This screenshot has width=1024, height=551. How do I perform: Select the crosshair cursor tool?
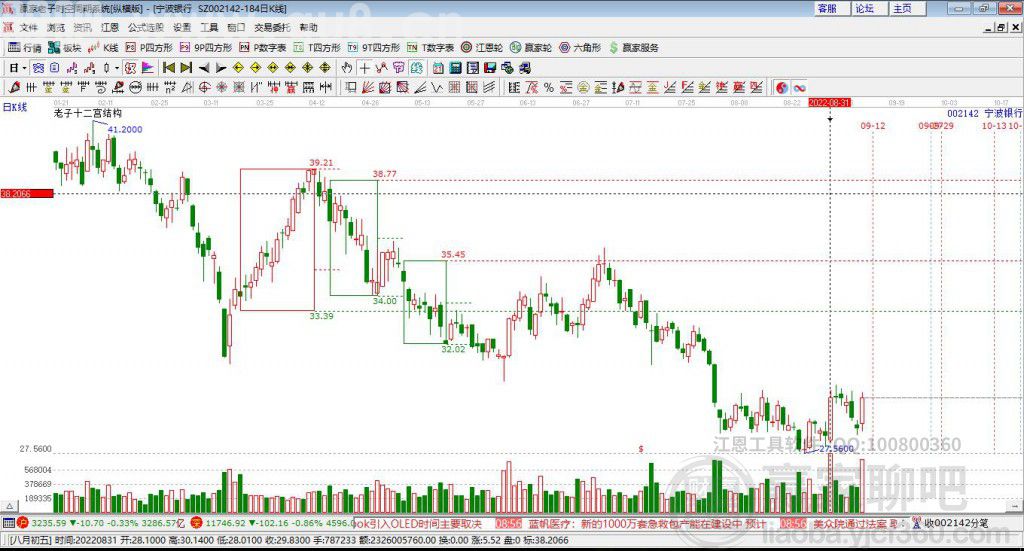tap(364, 68)
